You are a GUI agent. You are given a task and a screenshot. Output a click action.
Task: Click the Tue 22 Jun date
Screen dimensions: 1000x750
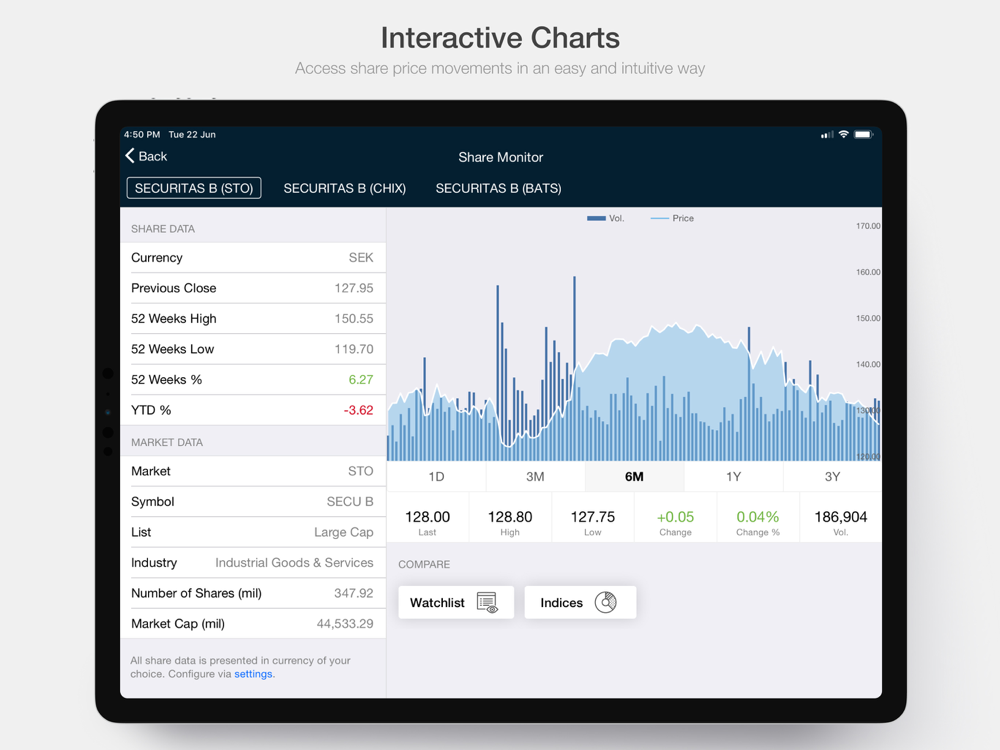192,135
